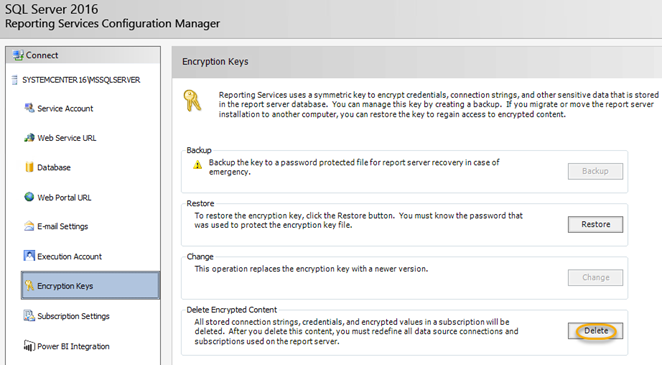
Task: Open Power BI Integration page
Action: click(73, 346)
